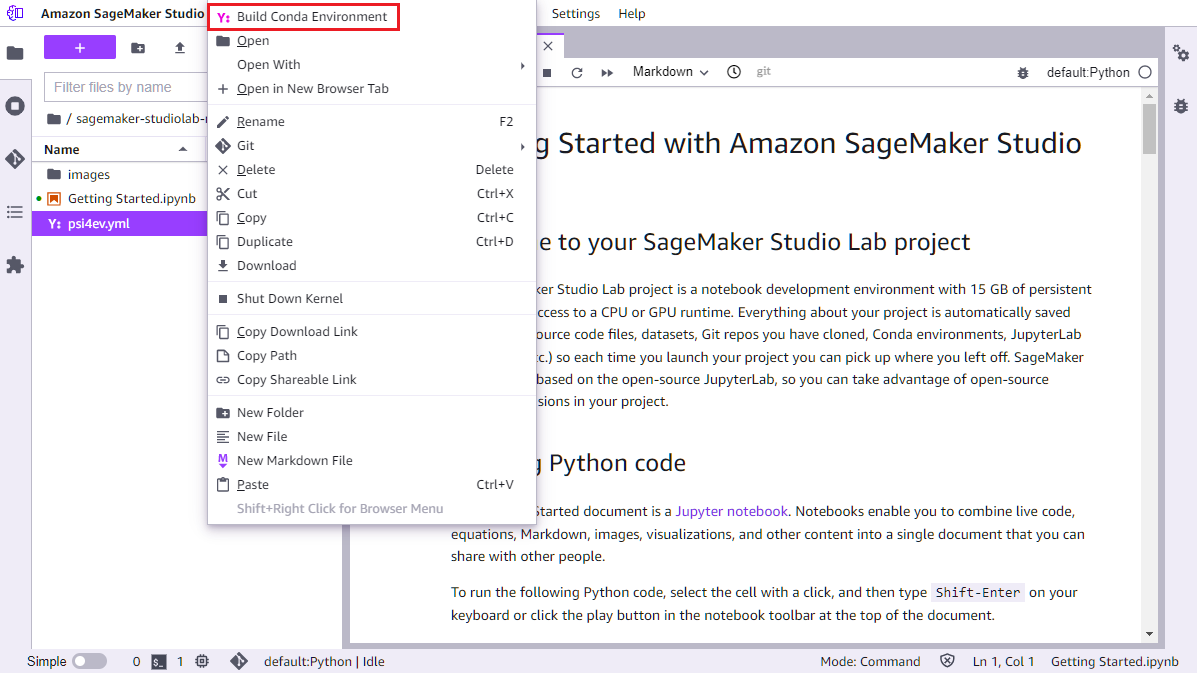Click the kernel status circle next to default:Python
Image resolution: width=1197 pixels, height=673 pixels.
pyautogui.click(x=1147, y=71)
